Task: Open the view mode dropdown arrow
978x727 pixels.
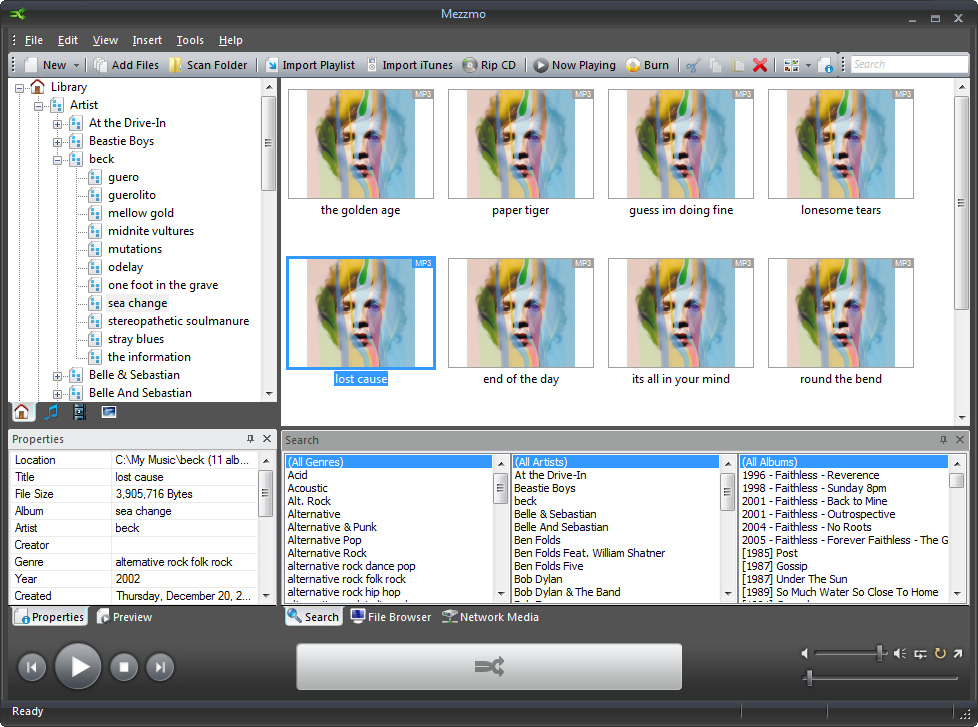Action: [808, 65]
